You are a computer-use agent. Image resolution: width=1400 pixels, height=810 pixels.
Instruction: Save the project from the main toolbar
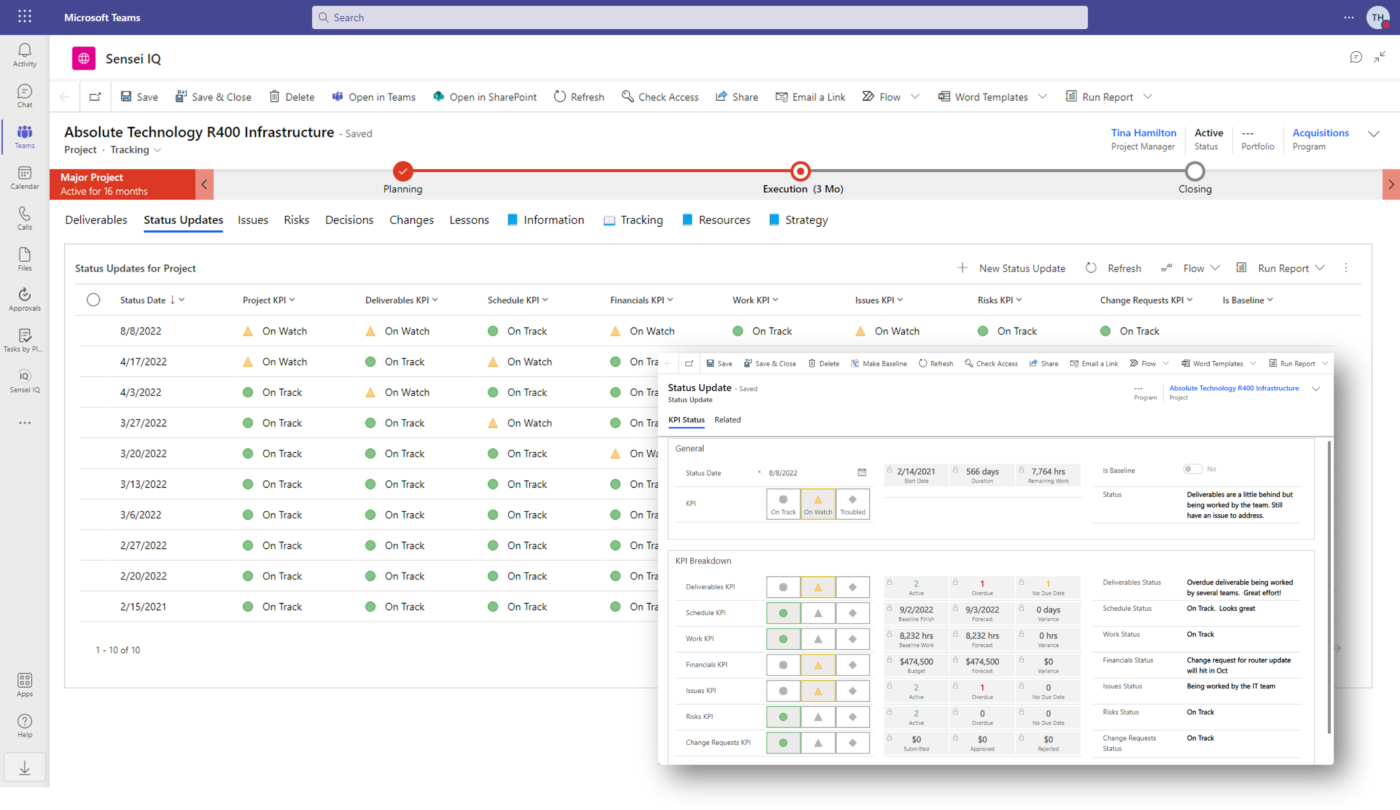139,97
